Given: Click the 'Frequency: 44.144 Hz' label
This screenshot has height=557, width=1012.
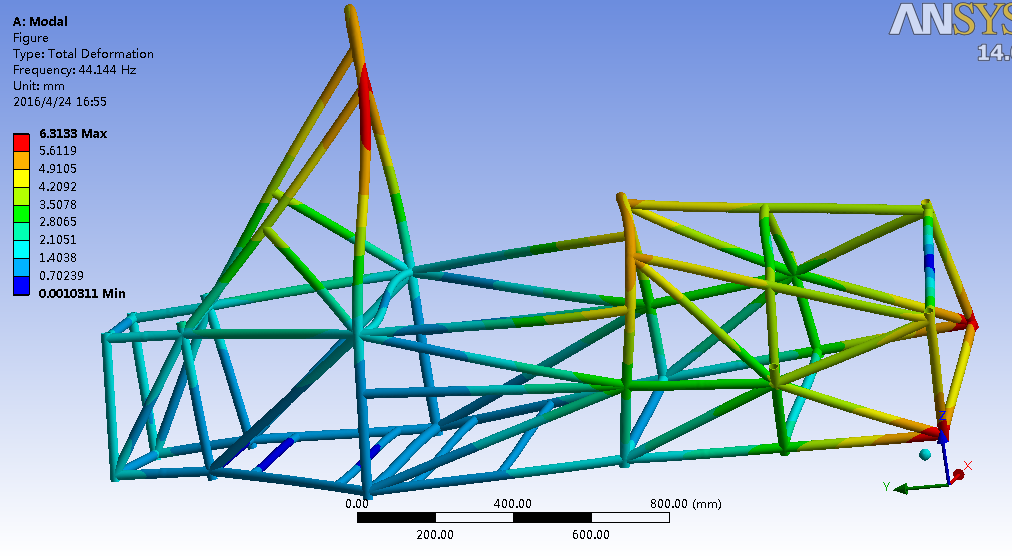Looking at the screenshot, I should (x=74, y=70).
